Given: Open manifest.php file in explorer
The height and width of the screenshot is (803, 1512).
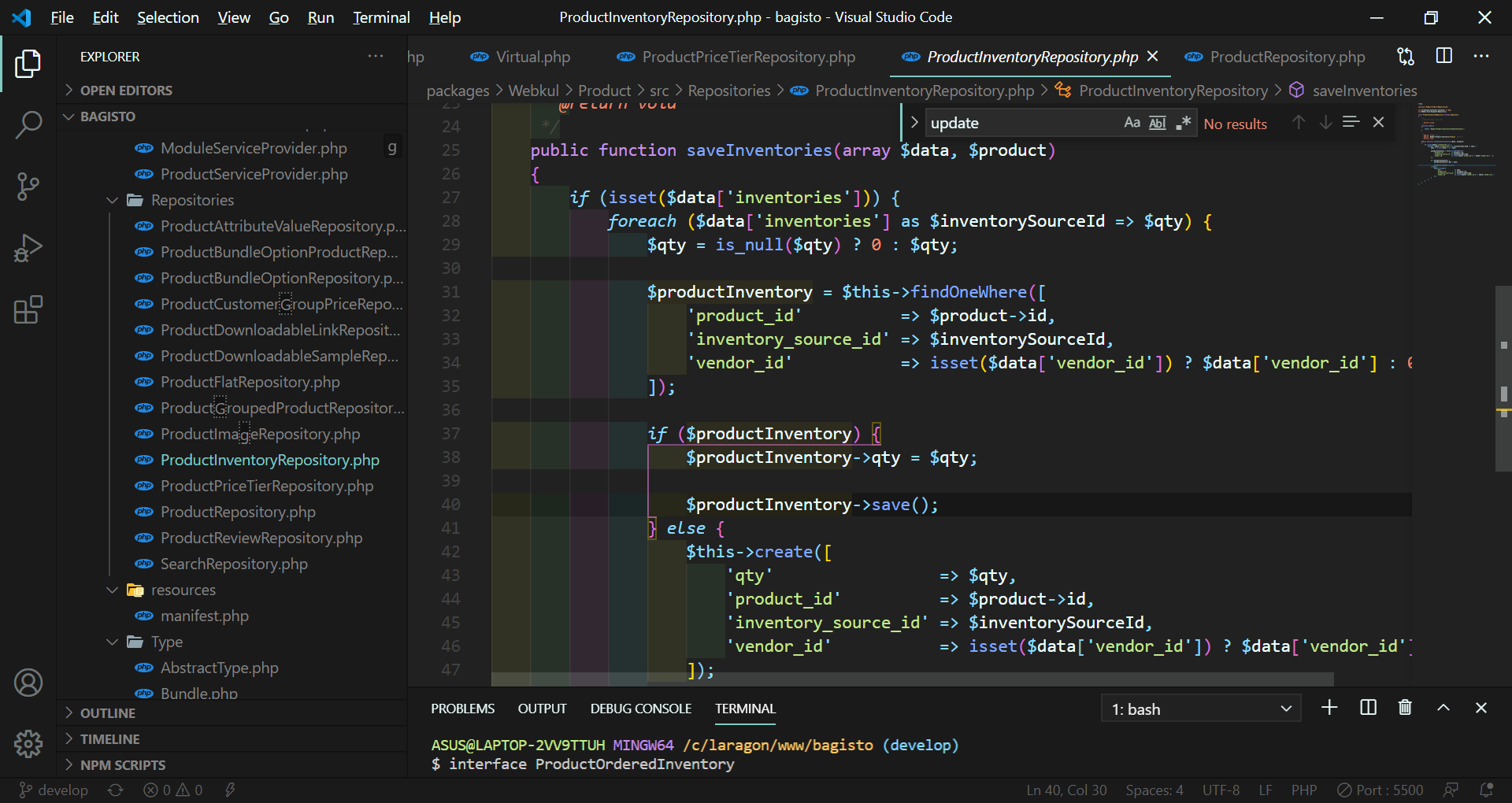Looking at the screenshot, I should [204, 616].
